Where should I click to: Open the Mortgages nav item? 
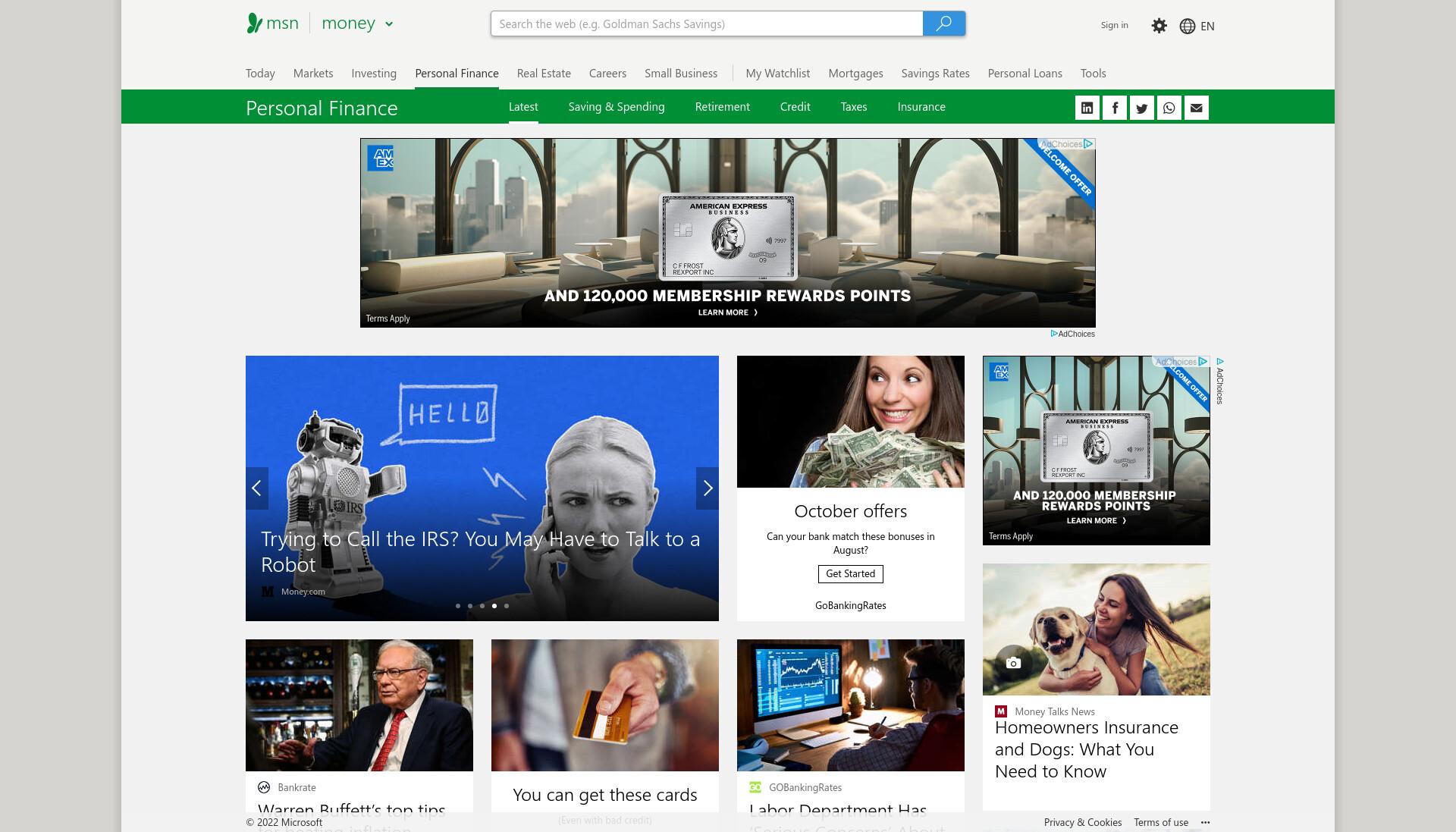(x=855, y=74)
